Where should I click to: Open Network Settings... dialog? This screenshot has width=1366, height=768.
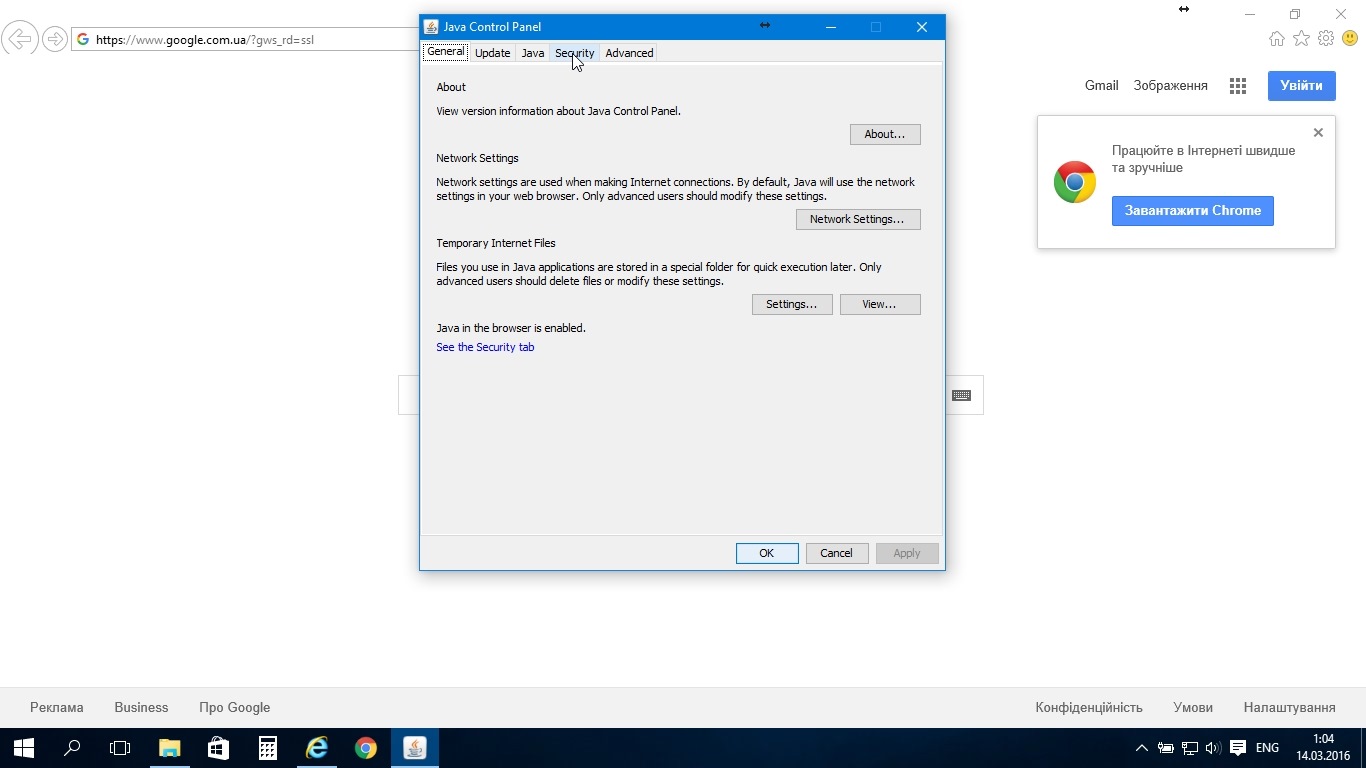coord(858,219)
